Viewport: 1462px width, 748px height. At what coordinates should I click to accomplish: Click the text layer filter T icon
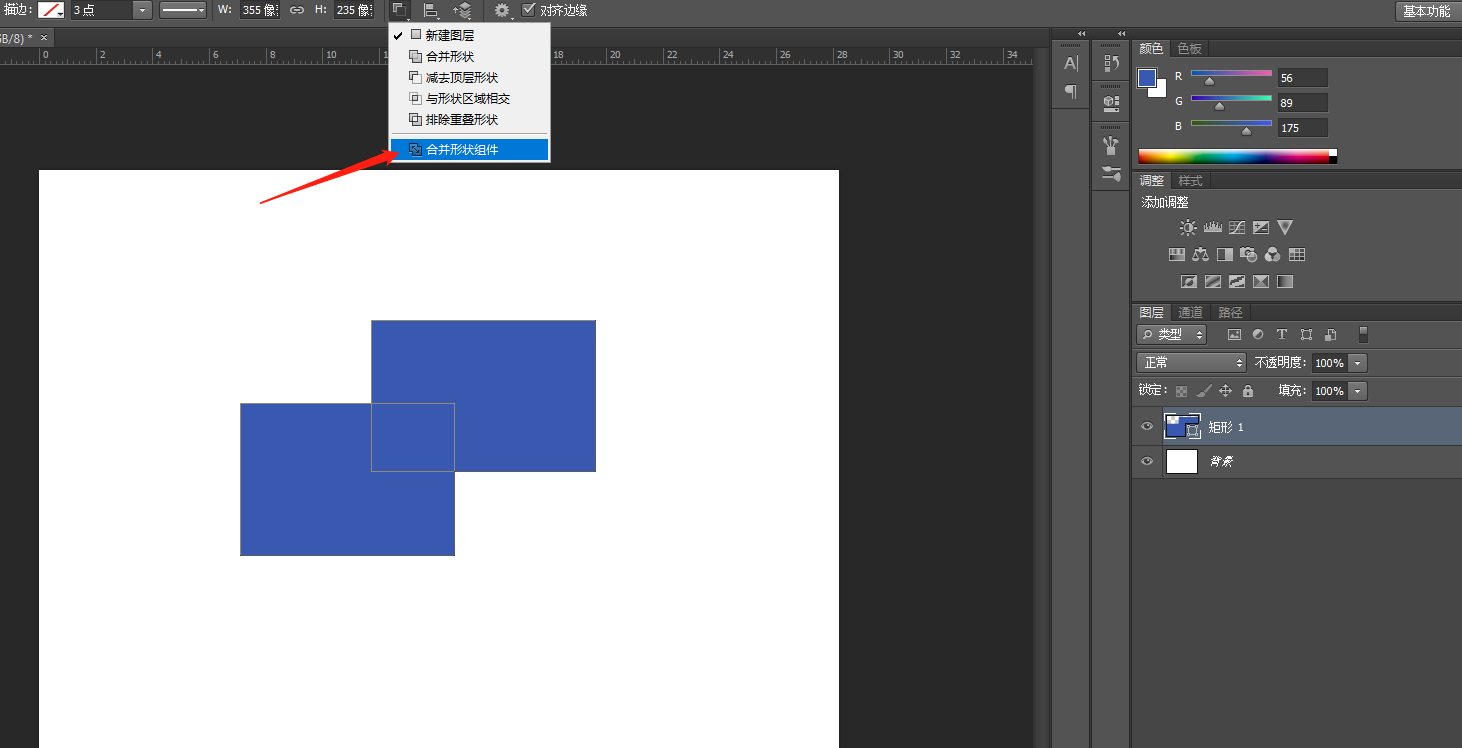coord(1282,335)
